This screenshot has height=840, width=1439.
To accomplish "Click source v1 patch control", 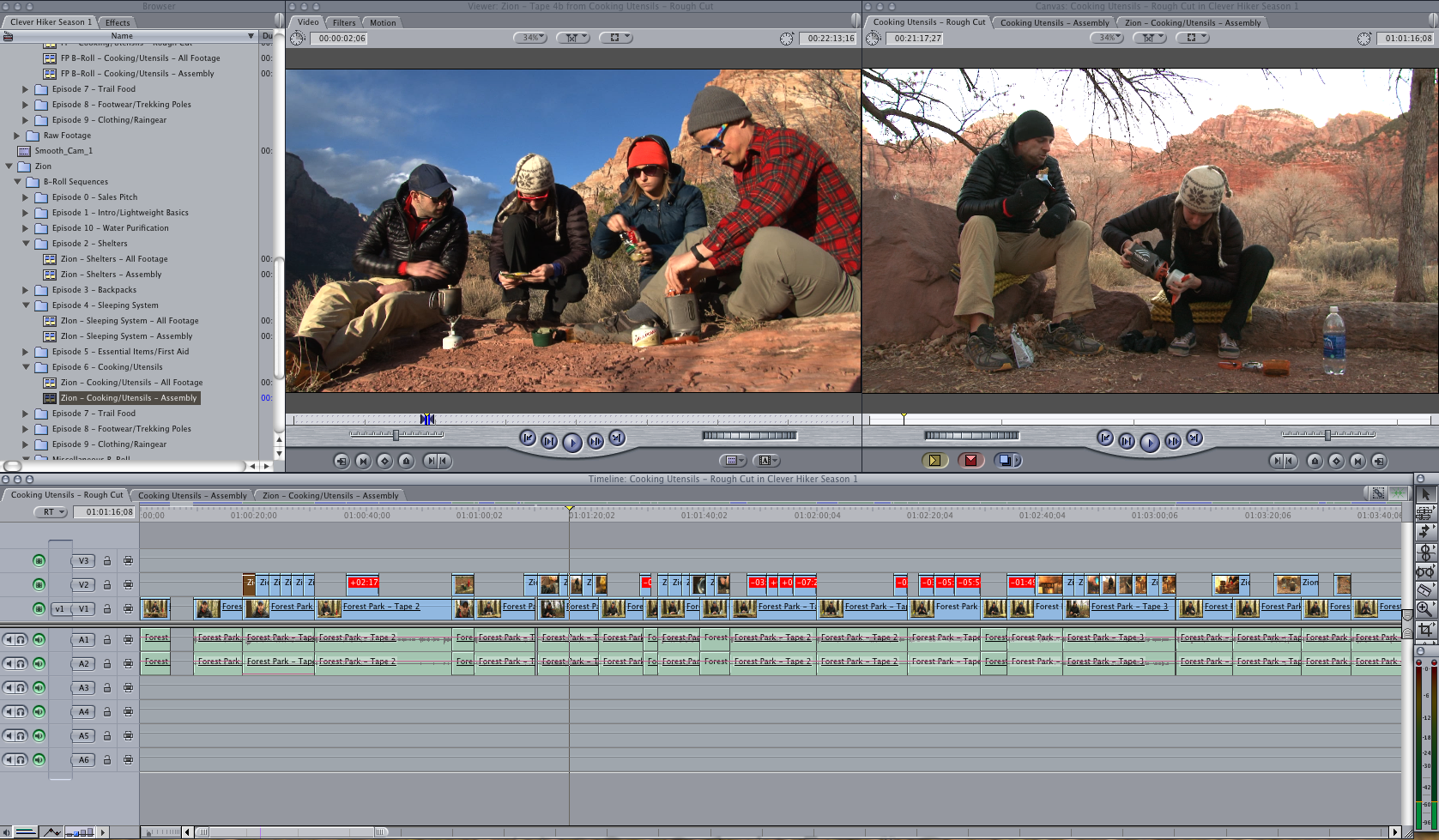I will pos(59,609).
